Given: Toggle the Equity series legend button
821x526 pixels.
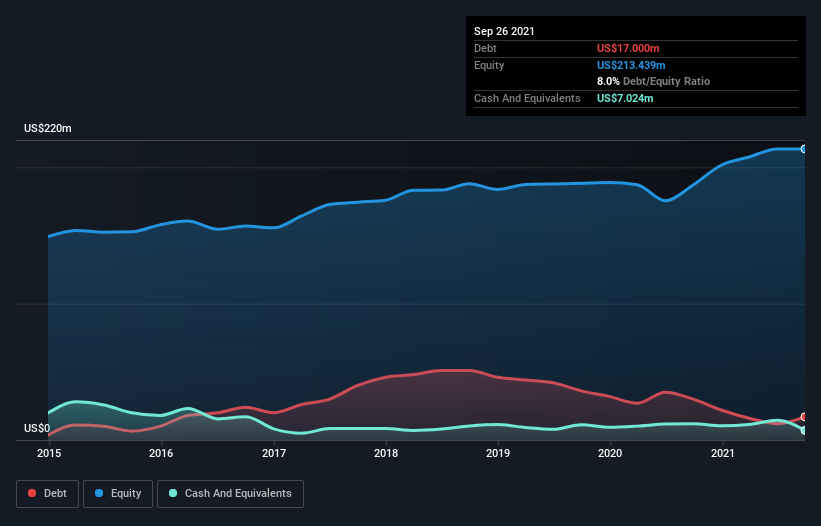Looking at the screenshot, I should [118, 494].
